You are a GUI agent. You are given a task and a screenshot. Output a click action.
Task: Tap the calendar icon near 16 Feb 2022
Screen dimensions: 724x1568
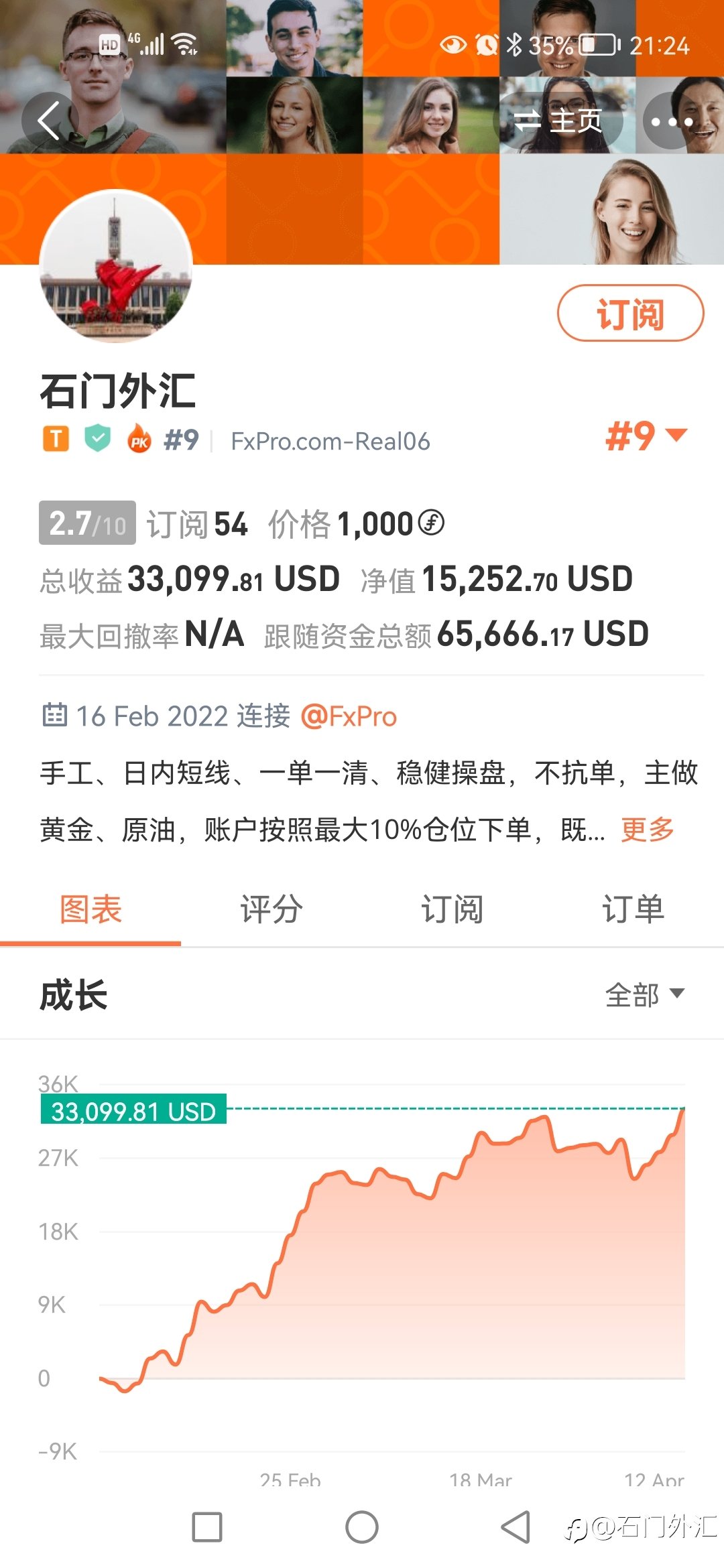(x=55, y=715)
